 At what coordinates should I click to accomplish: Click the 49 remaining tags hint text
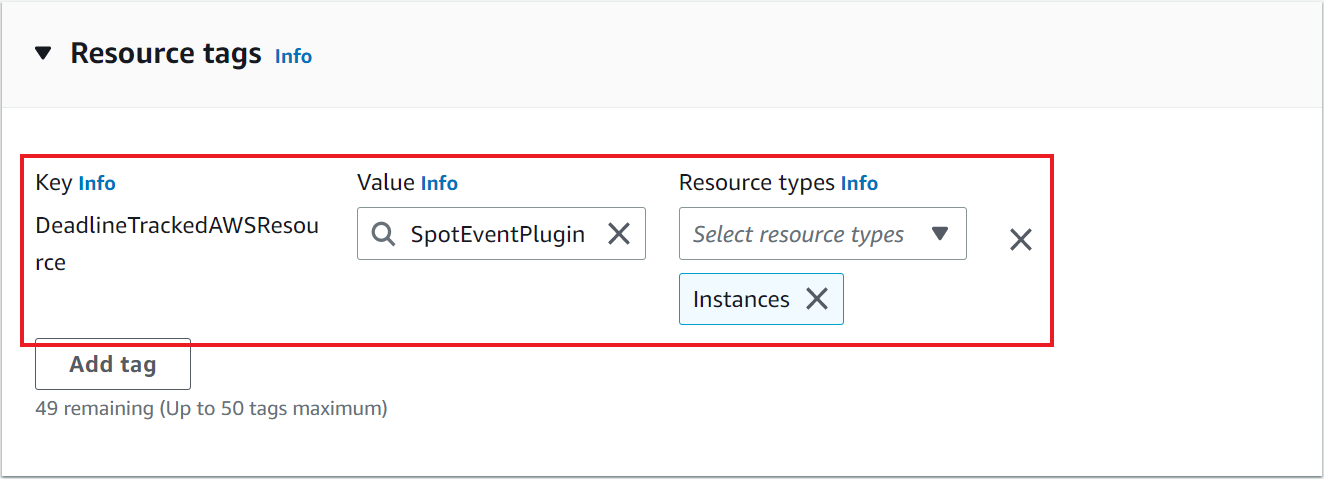click(211, 408)
